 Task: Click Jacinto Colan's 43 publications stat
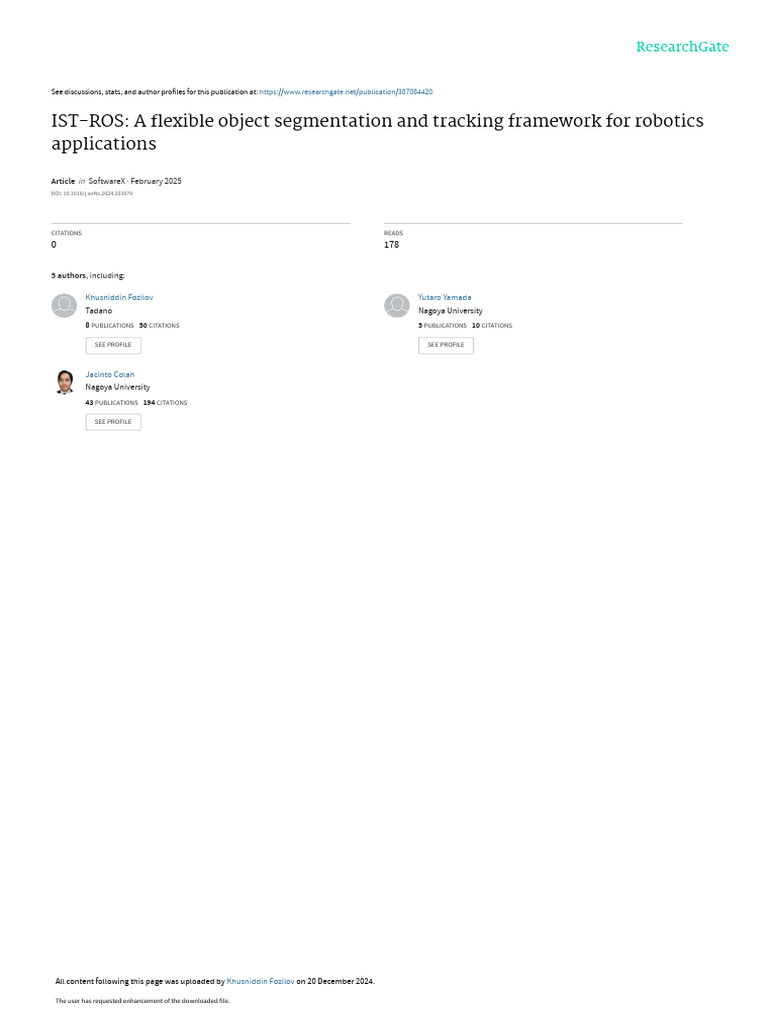point(111,403)
